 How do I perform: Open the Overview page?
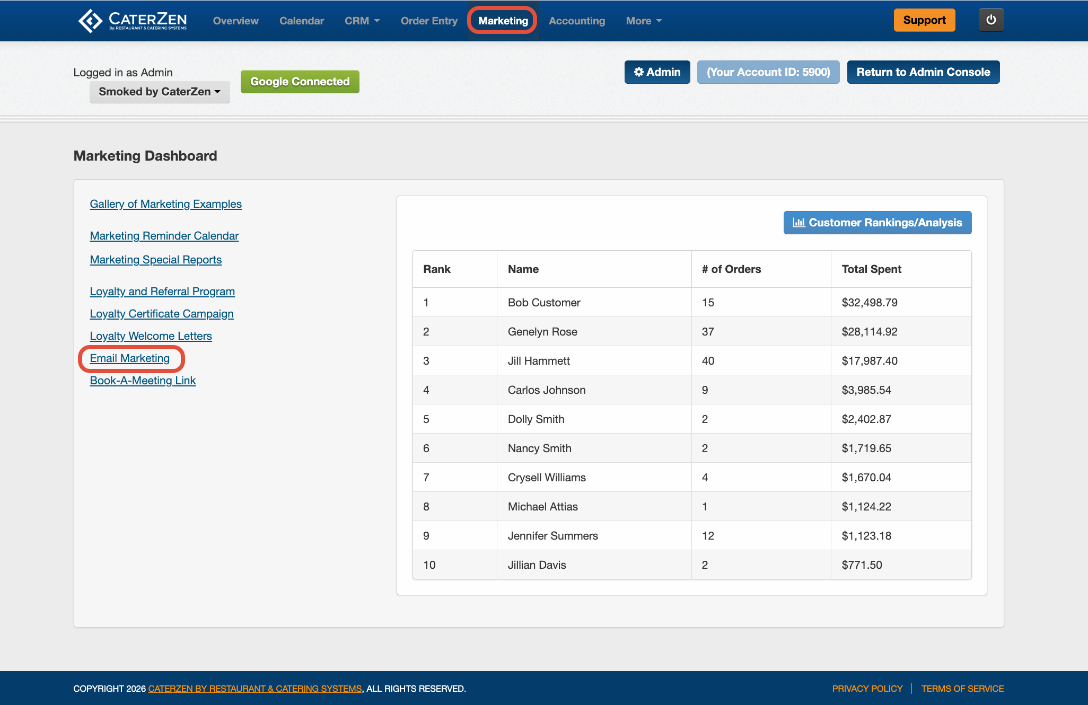pyautogui.click(x=236, y=21)
